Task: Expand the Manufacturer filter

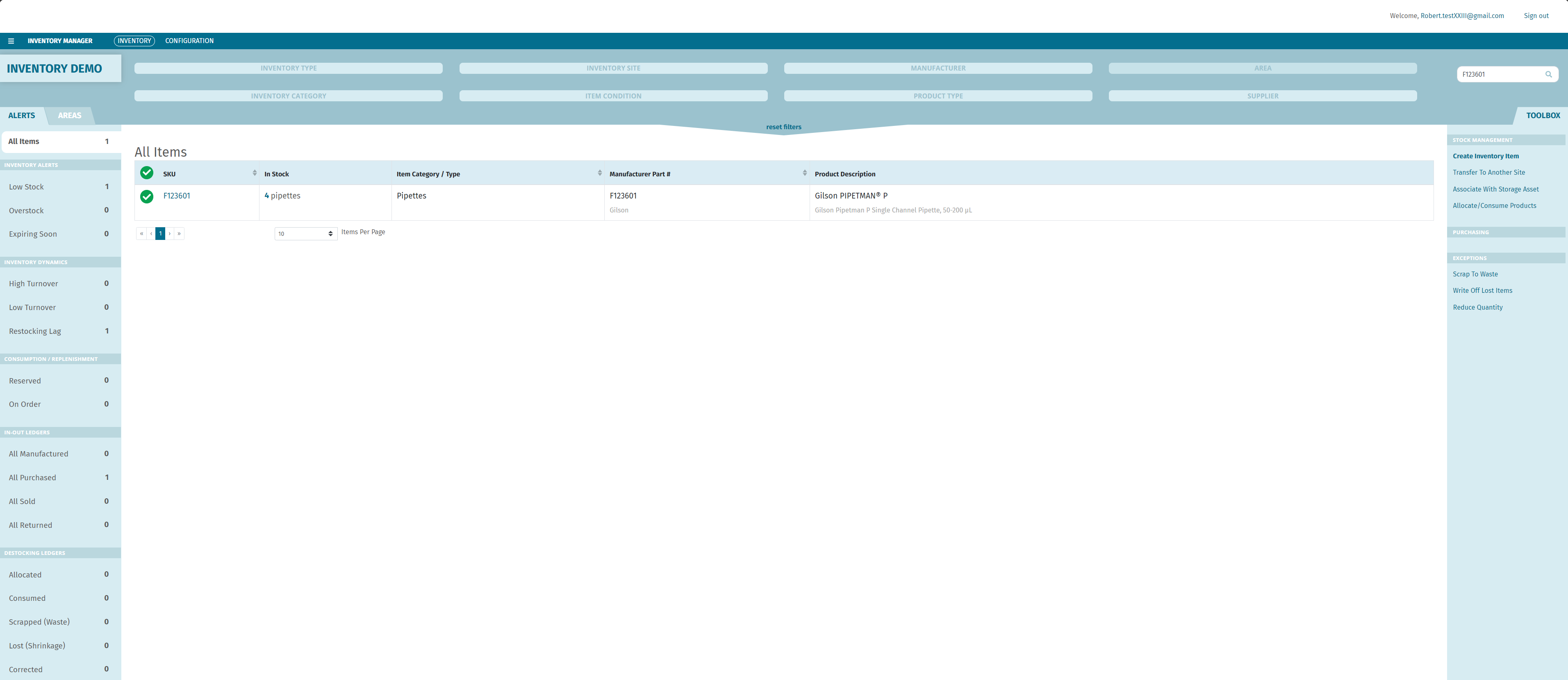Action: pyautogui.click(x=938, y=68)
